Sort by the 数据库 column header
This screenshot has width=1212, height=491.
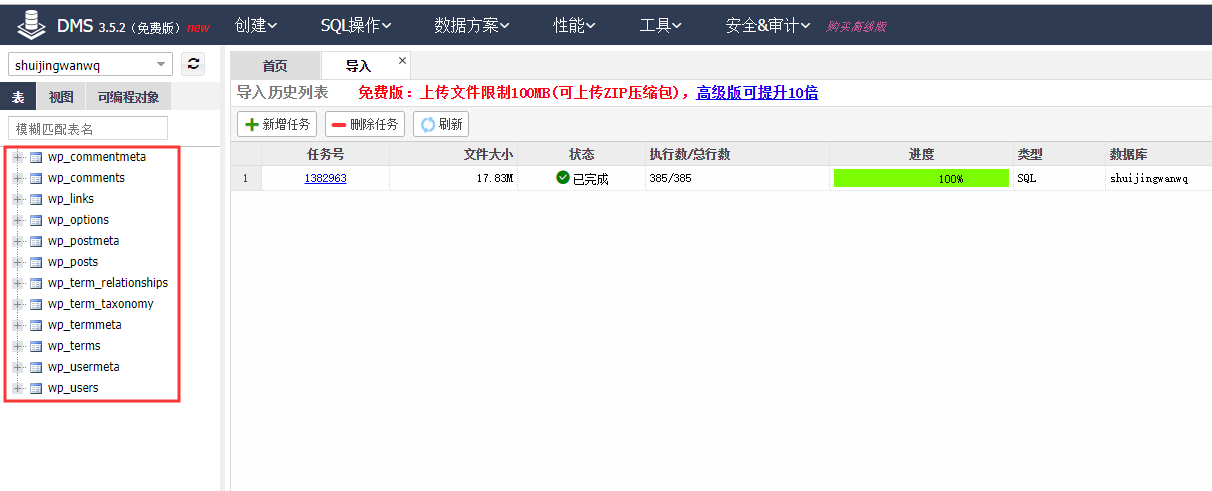click(1158, 154)
